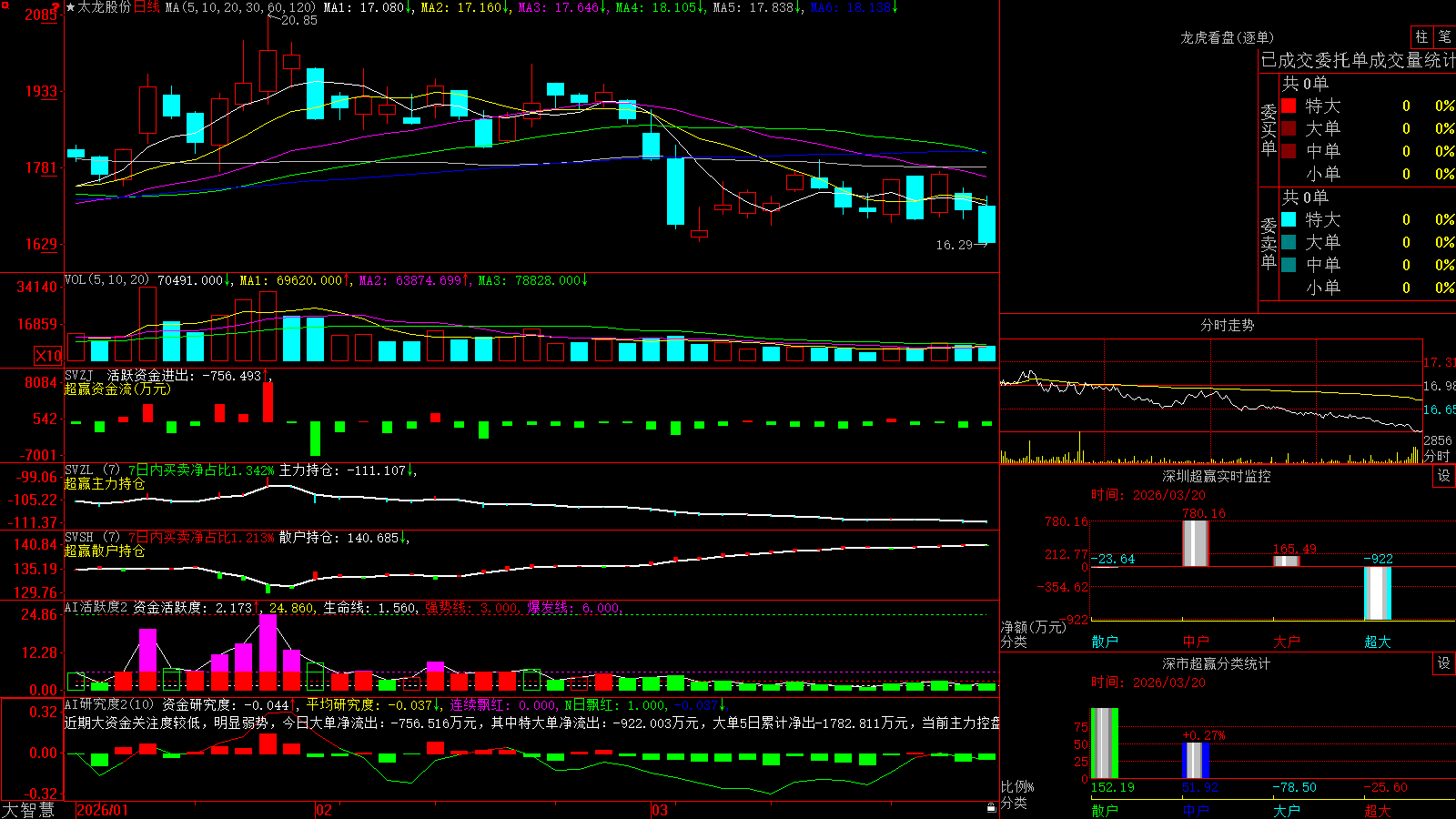Click the 02 month marker on the timeline
Screen dimensions: 1456x819
click(x=324, y=810)
